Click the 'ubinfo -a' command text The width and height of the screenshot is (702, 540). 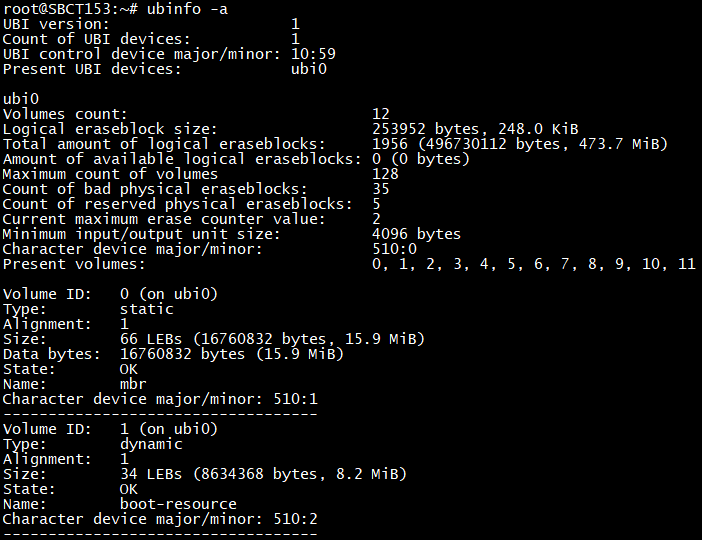[x=187, y=9]
